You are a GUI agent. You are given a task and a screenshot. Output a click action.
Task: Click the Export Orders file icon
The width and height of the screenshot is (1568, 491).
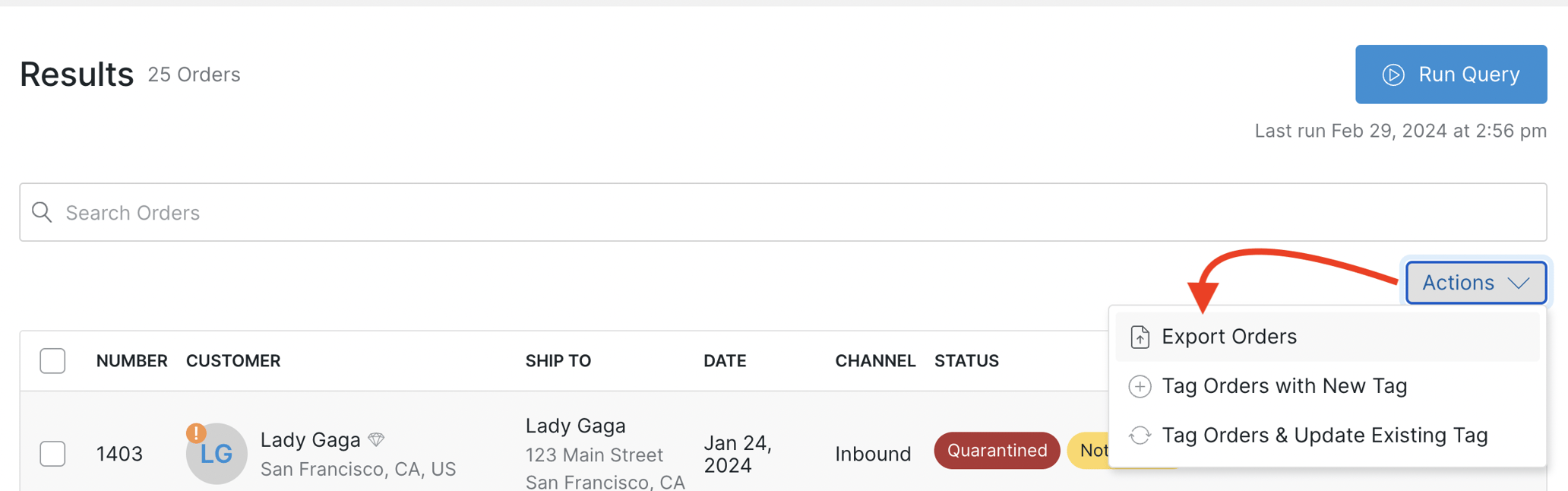[1140, 337]
